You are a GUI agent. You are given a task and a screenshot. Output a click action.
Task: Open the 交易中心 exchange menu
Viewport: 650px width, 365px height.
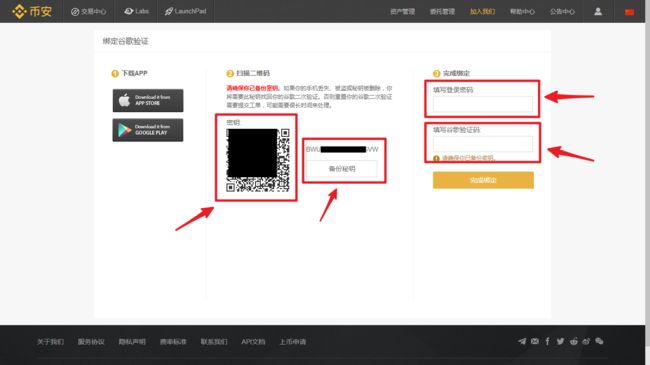(88, 12)
